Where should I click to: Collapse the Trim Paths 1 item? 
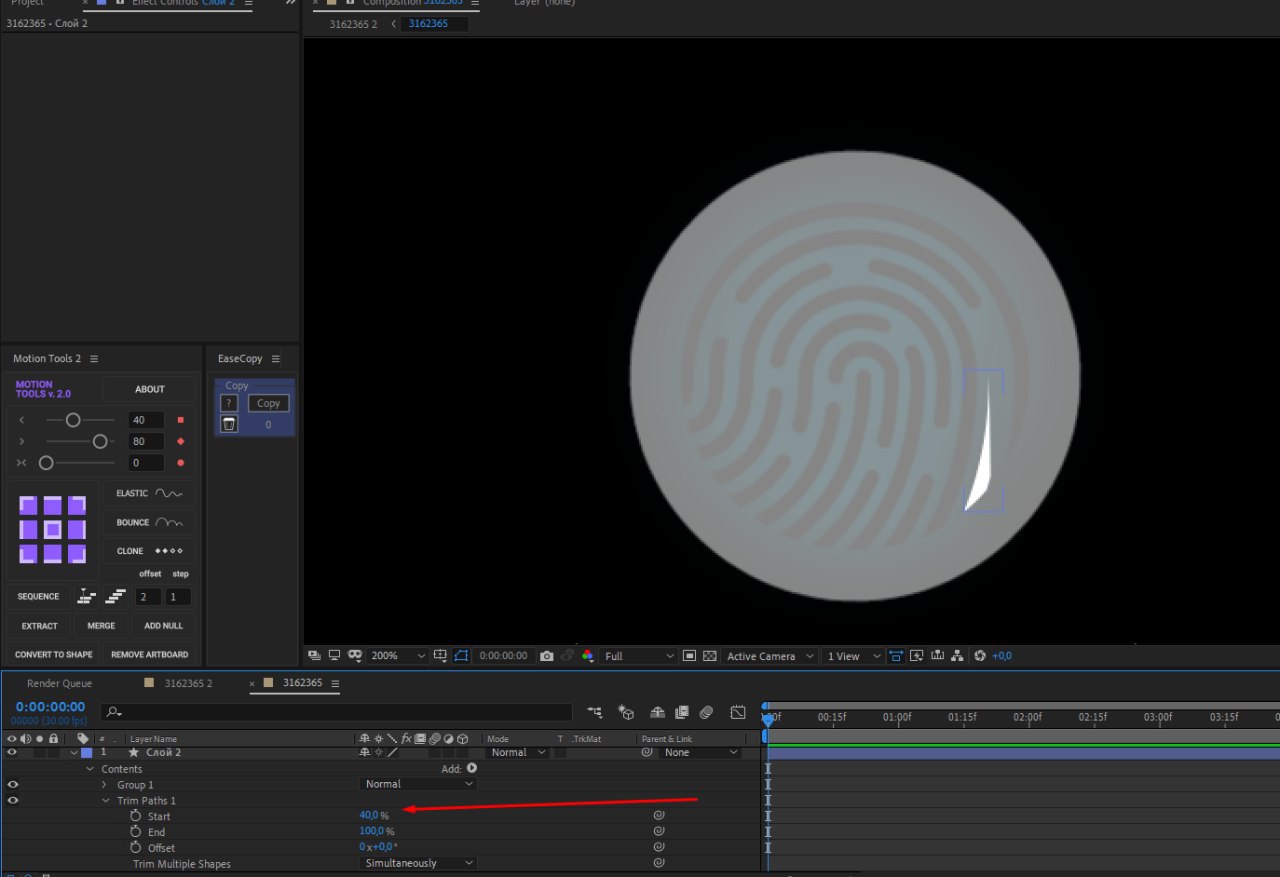[x=105, y=801]
